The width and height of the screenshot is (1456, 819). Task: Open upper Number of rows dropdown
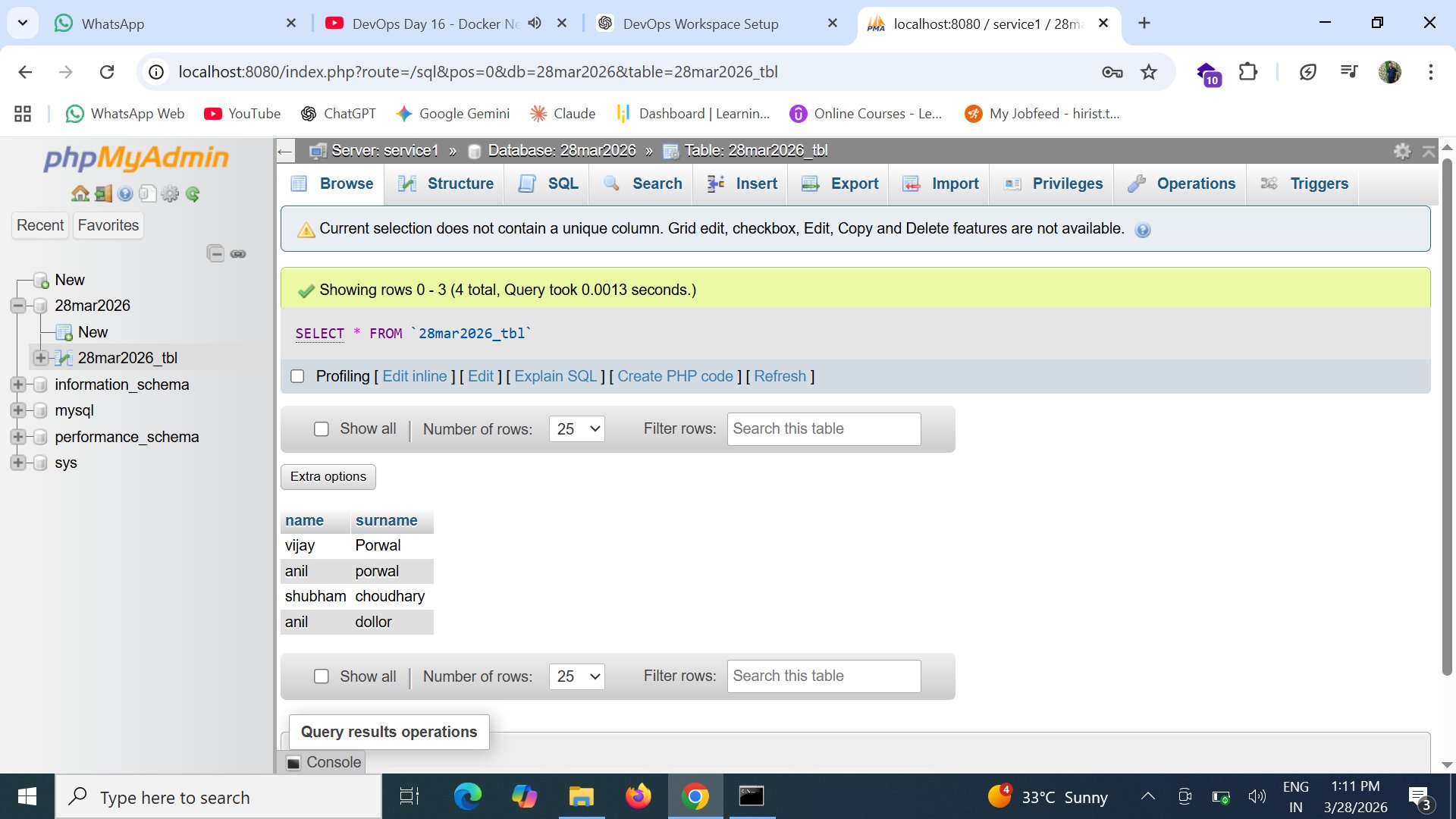point(576,429)
